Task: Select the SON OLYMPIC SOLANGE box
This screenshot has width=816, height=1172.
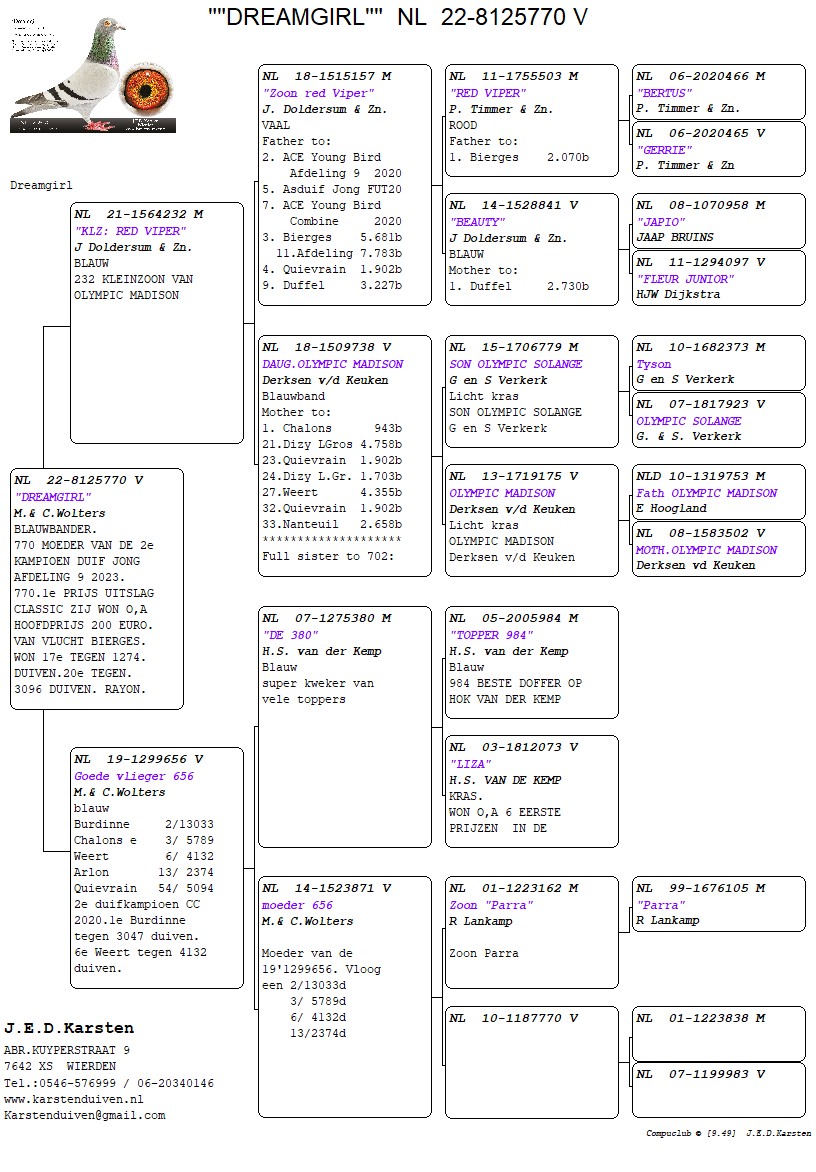Action: click(531, 391)
